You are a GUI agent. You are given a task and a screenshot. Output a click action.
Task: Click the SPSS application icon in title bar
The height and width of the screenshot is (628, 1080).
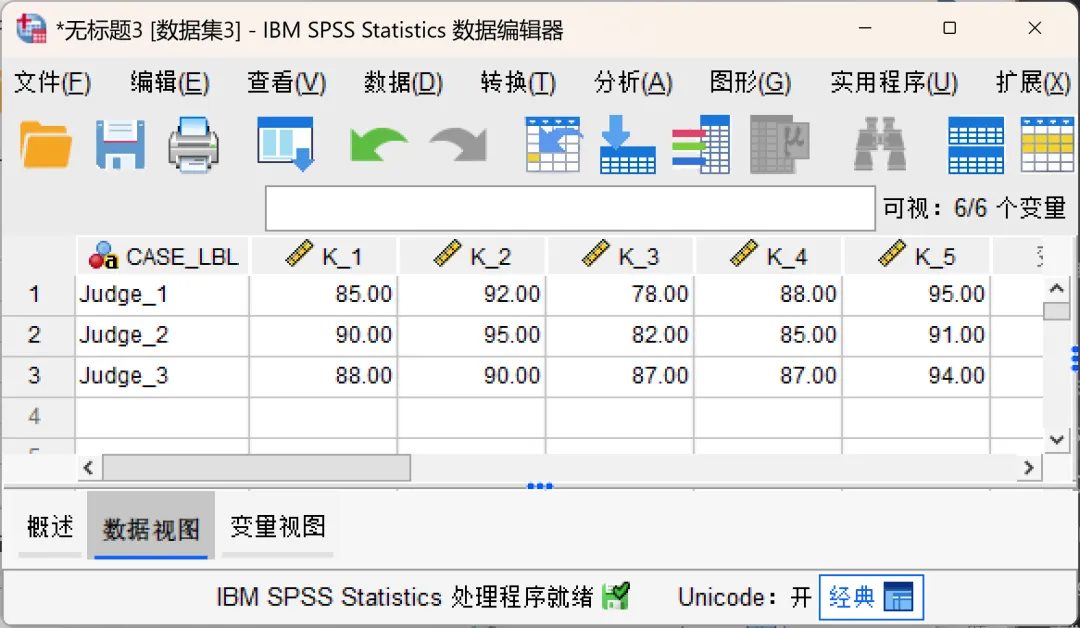coord(31,29)
